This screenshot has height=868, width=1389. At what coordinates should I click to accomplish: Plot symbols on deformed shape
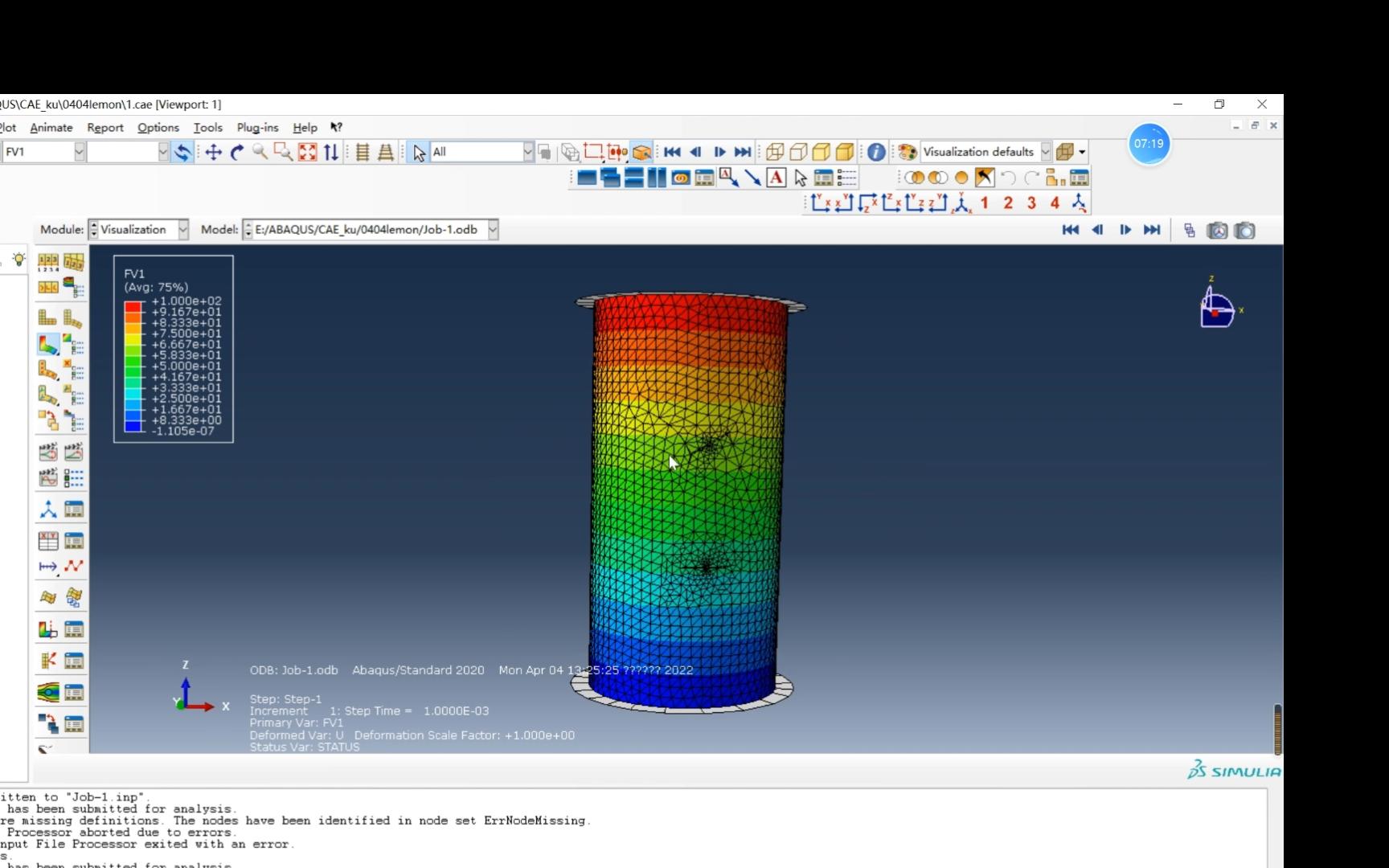pyautogui.click(x=48, y=371)
